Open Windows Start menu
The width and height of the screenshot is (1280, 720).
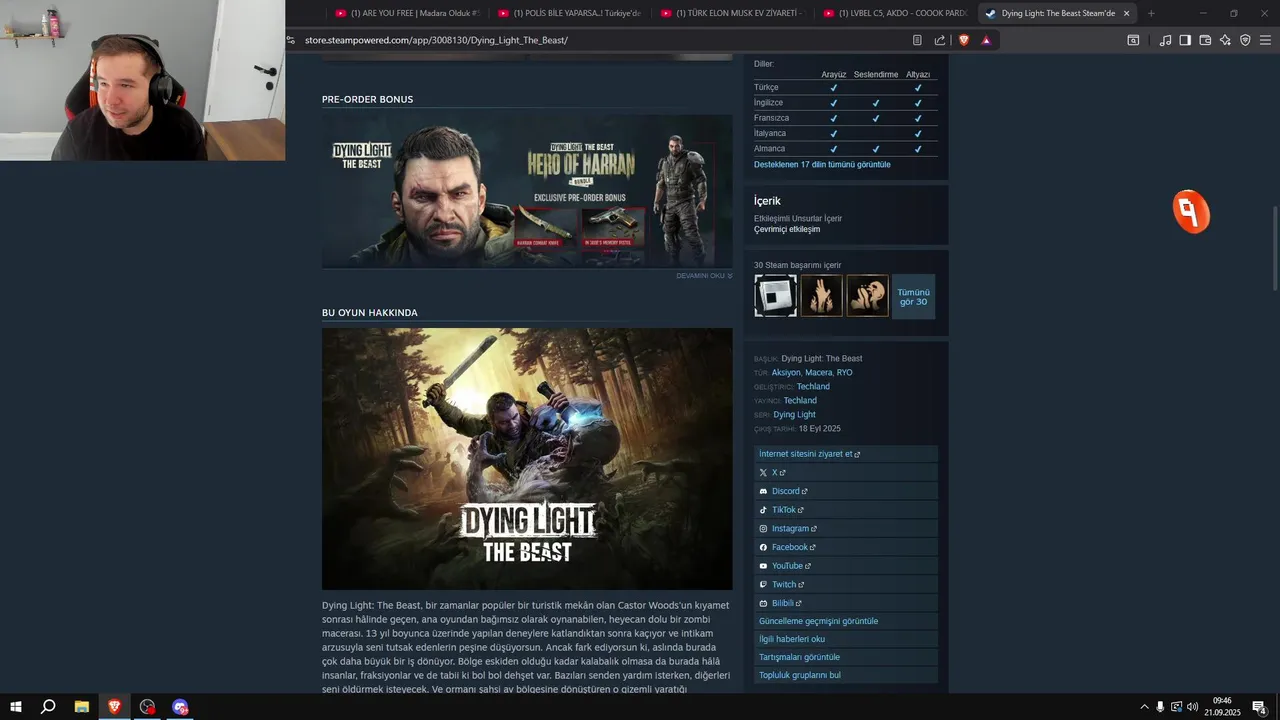pos(16,707)
